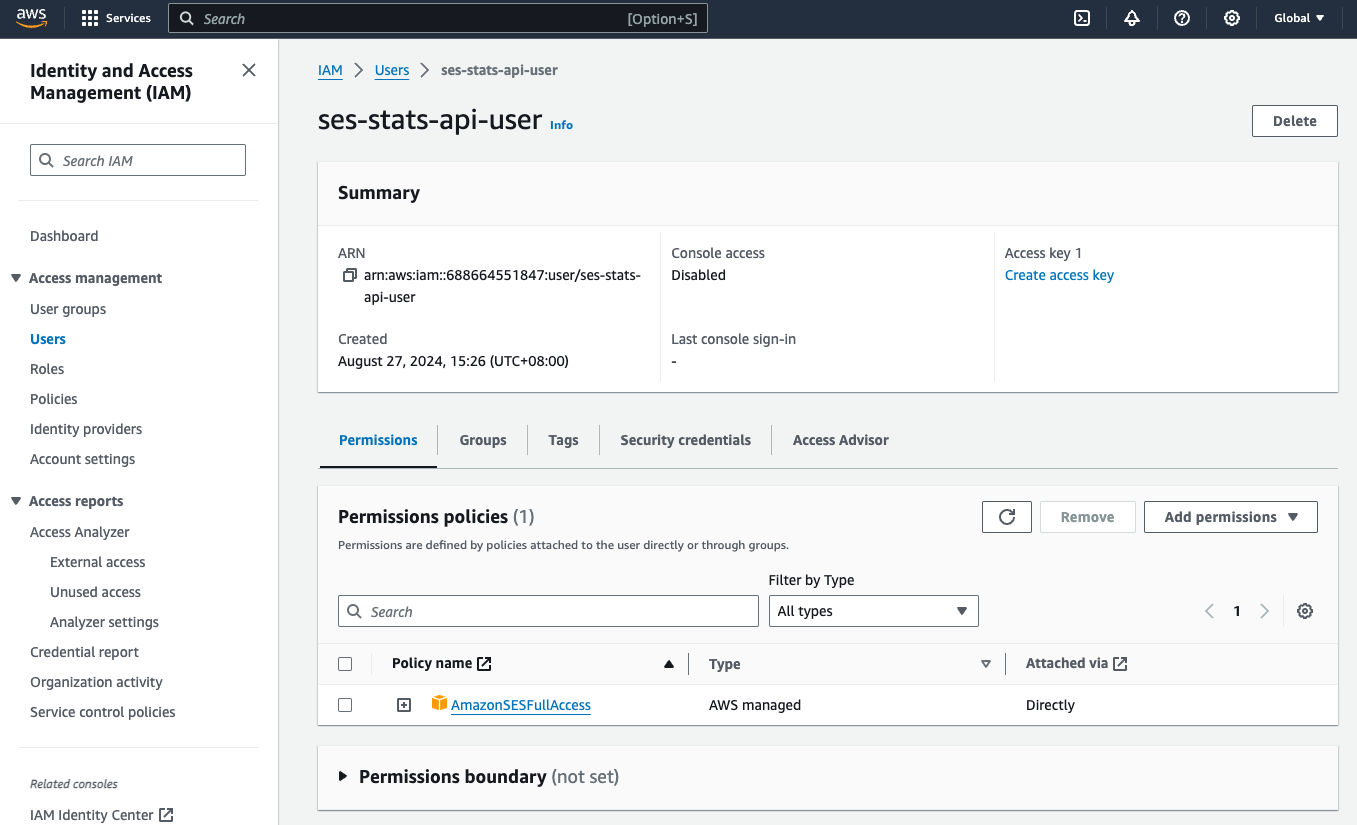
Task: Check the AmazonSESFullAccess row checkbox
Action: (x=345, y=705)
